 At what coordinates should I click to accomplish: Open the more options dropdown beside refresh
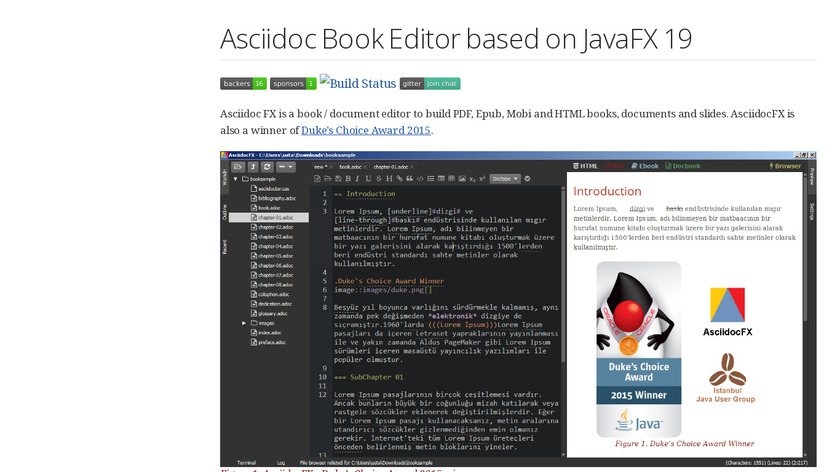click(286, 167)
